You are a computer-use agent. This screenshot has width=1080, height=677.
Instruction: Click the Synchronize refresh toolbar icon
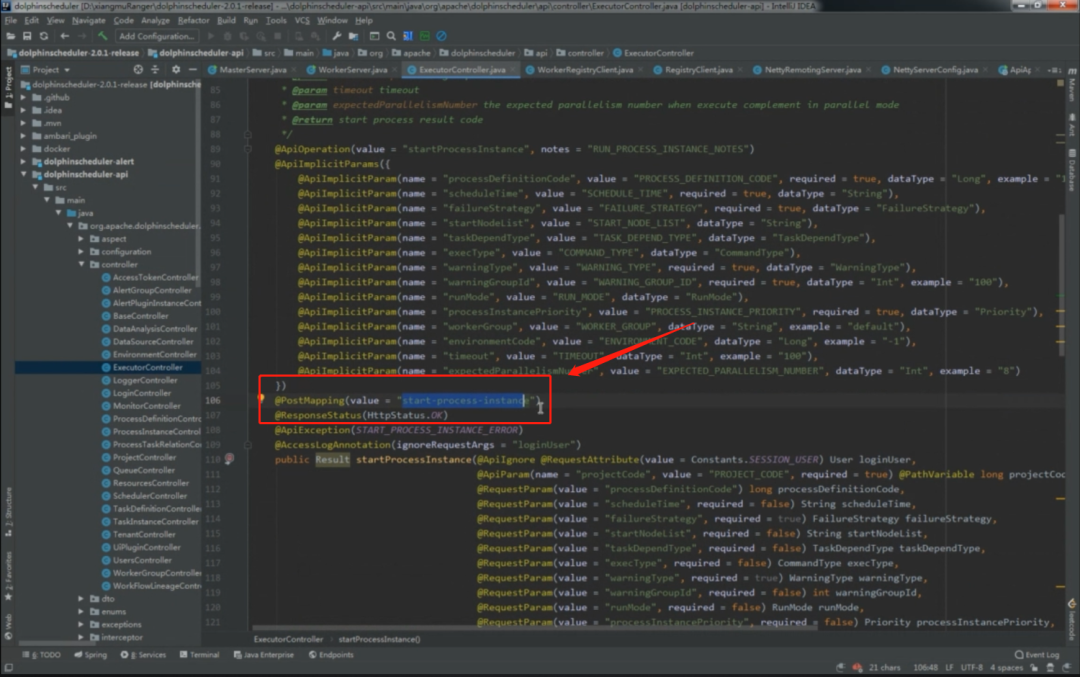[x=43, y=36]
